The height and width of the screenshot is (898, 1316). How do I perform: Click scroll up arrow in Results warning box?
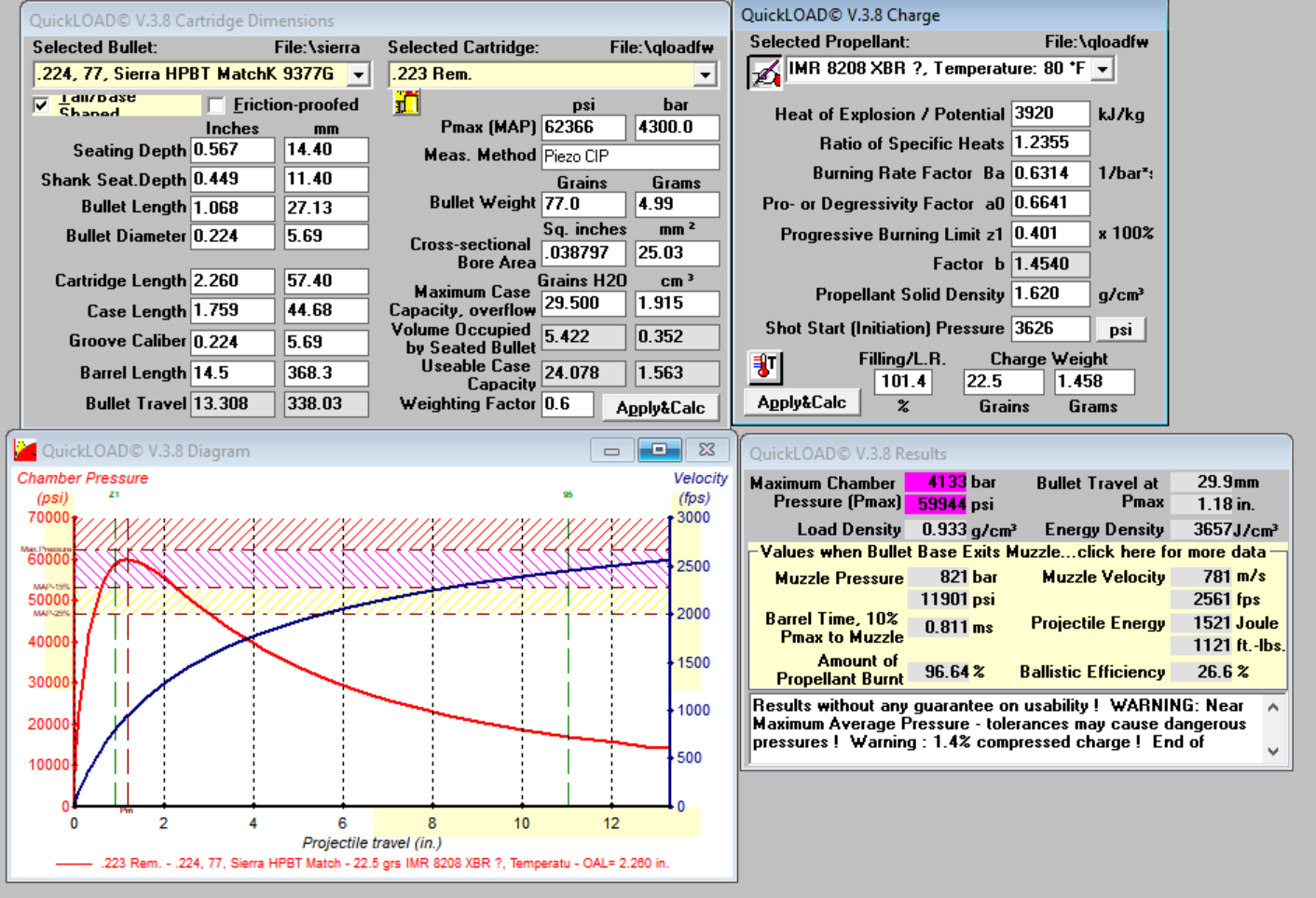1273,708
